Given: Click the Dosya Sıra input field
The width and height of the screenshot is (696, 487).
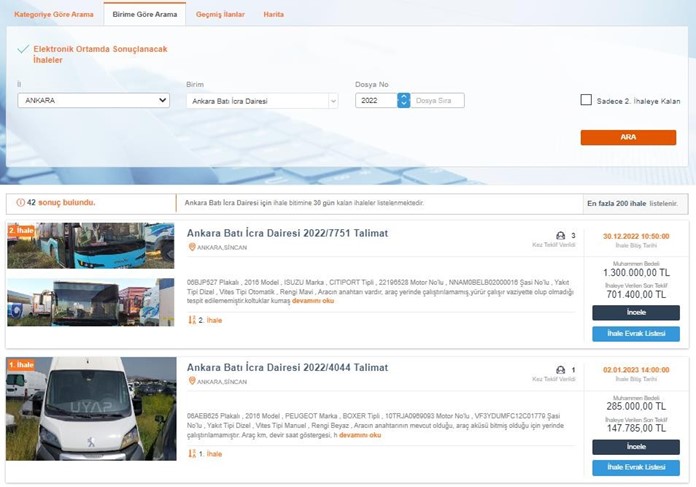Looking at the screenshot, I should click(438, 100).
